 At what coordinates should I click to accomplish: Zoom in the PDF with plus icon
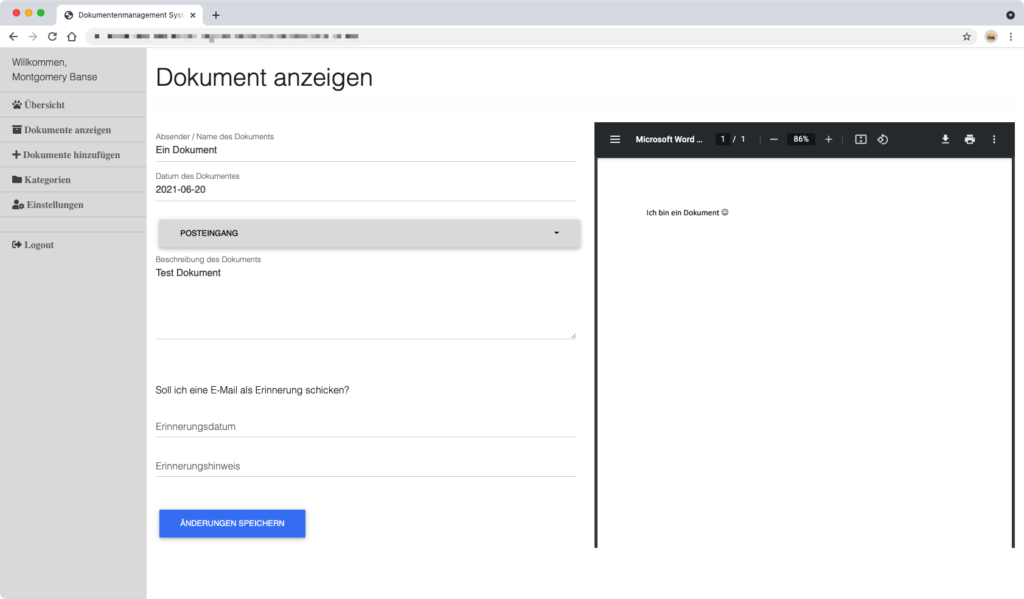pyautogui.click(x=828, y=139)
